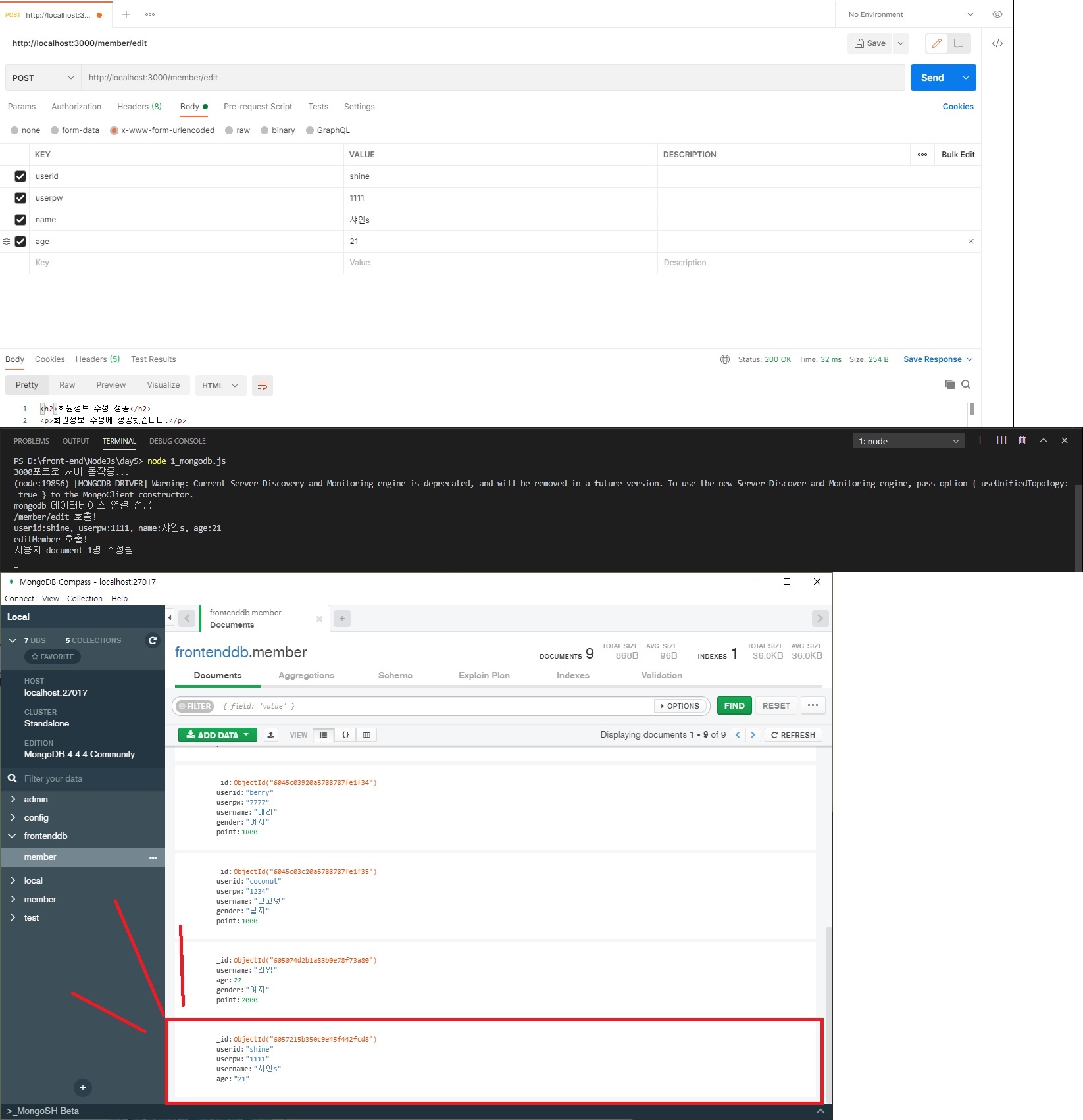This screenshot has width=1083, height=1120.
Task: Open the comments icon next to Save
Action: tap(959, 43)
